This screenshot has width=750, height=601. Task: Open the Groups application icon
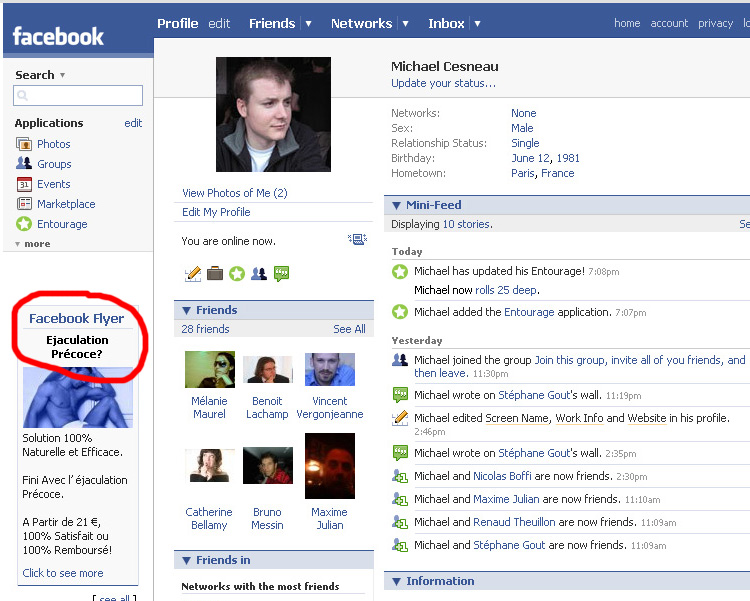[24, 164]
